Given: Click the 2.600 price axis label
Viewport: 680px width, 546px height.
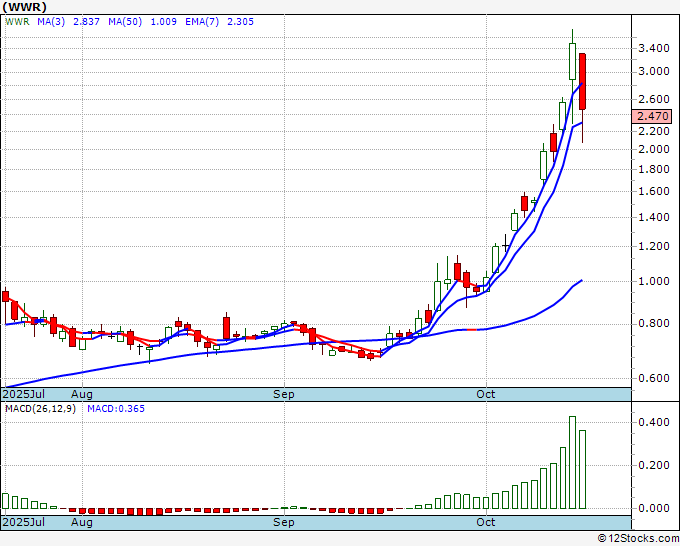Looking at the screenshot, I should [654, 99].
